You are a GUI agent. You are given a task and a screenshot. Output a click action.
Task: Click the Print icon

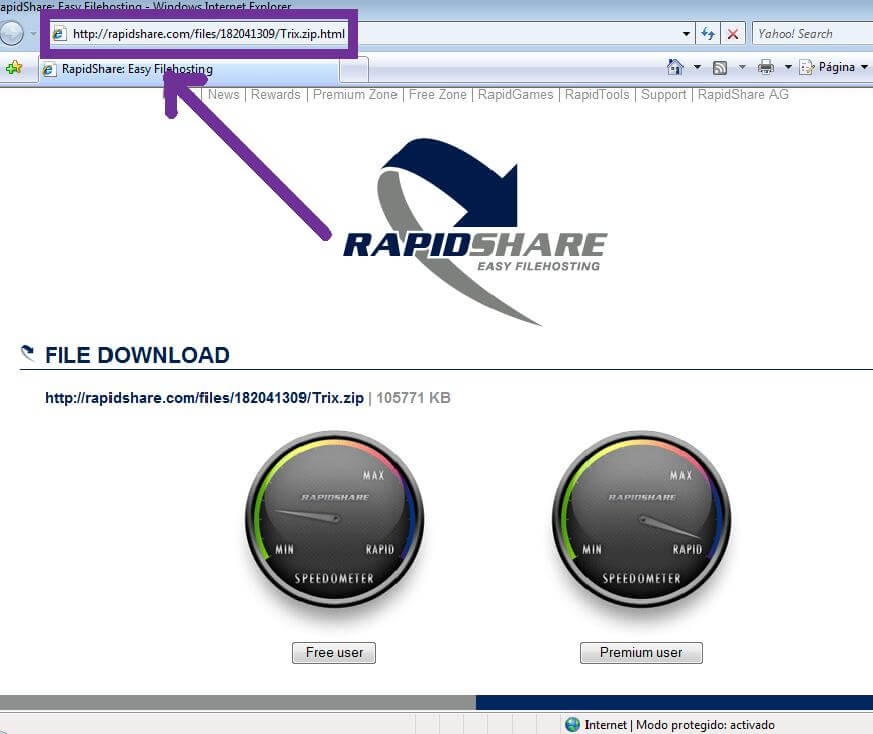click(x=766, y=67)
